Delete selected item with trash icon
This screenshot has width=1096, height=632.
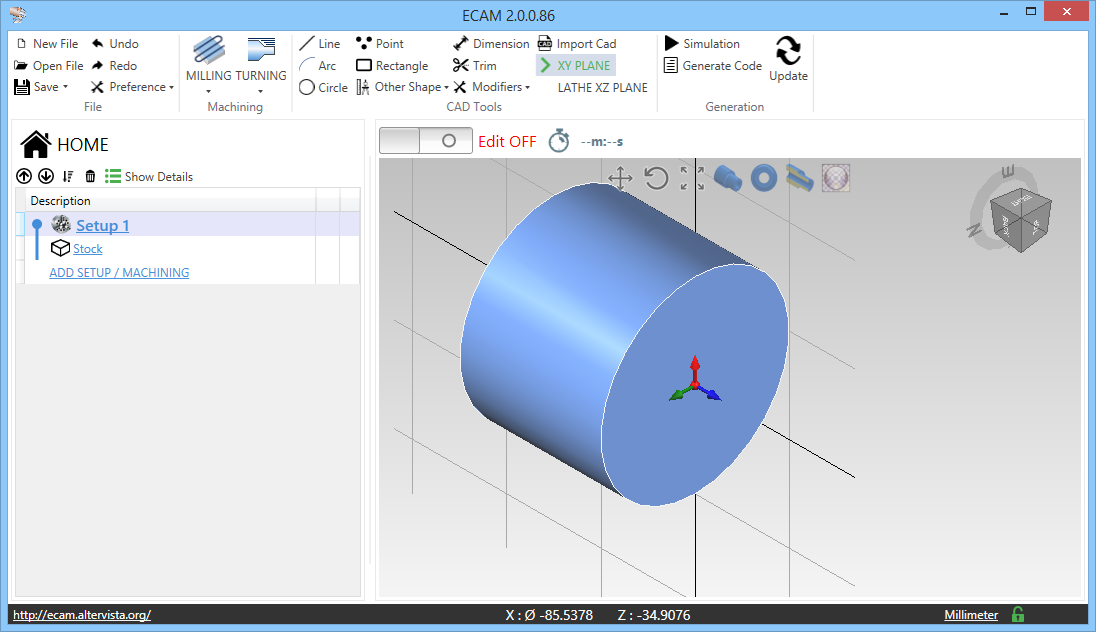[90, 176]
